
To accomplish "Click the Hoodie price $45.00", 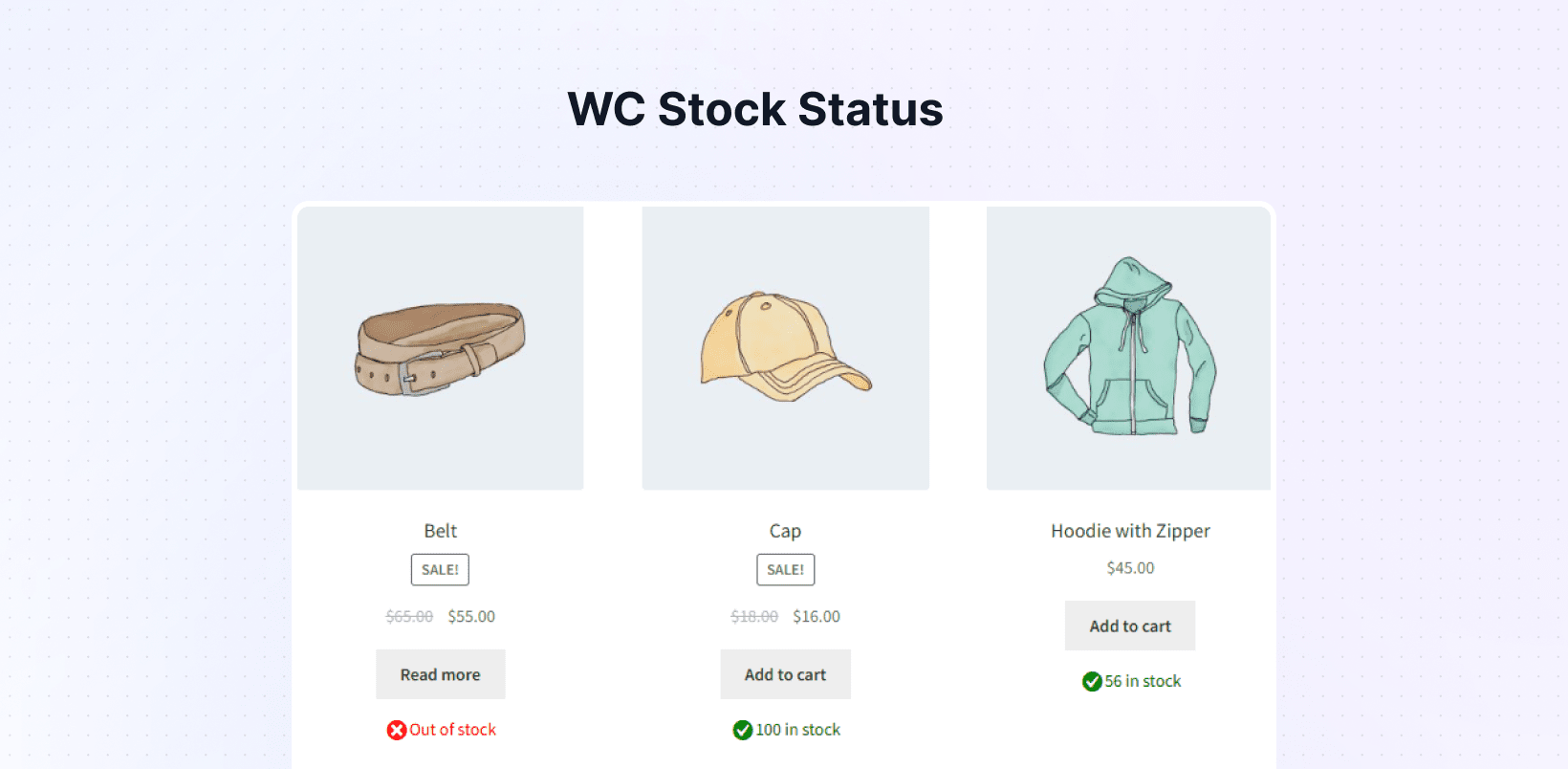I will [1130, 568].
